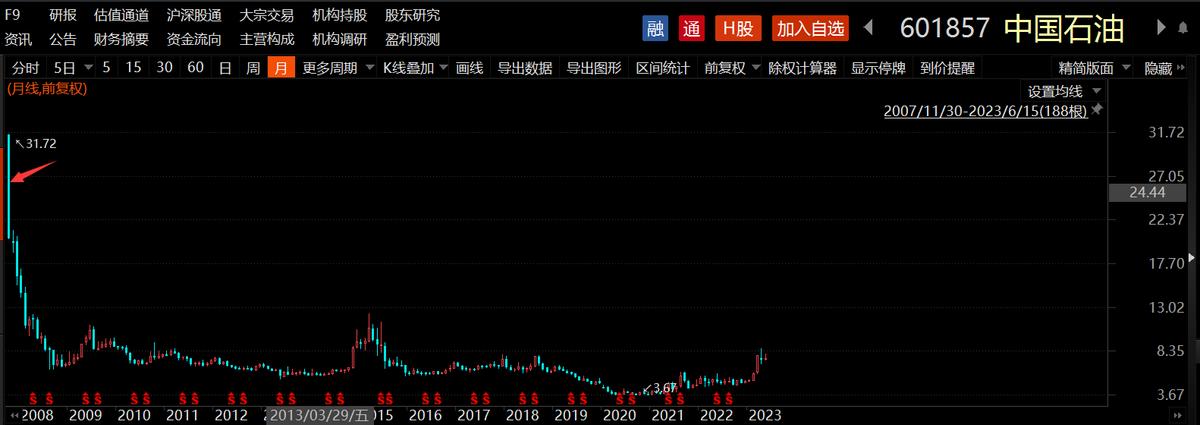Pin the date range with pin icon
The width and height of the screenshot is (1200, 425).
click(x=1096, y=109)
